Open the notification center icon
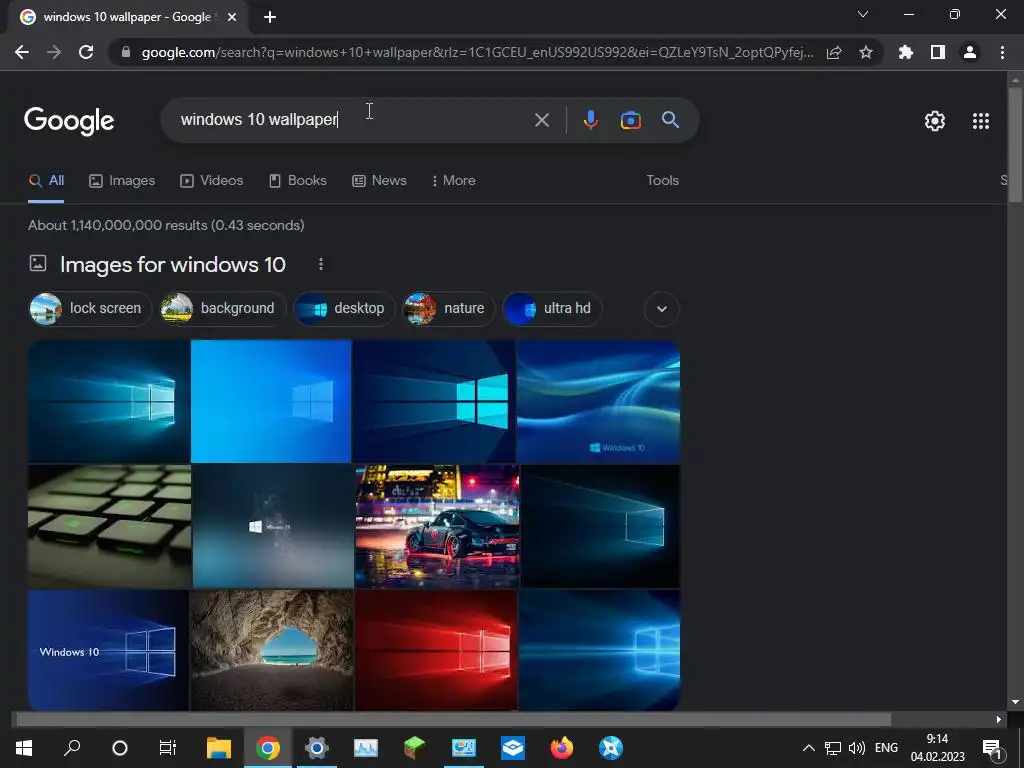1024x768 pixels. pyautogui.click(x=992, y=749)
